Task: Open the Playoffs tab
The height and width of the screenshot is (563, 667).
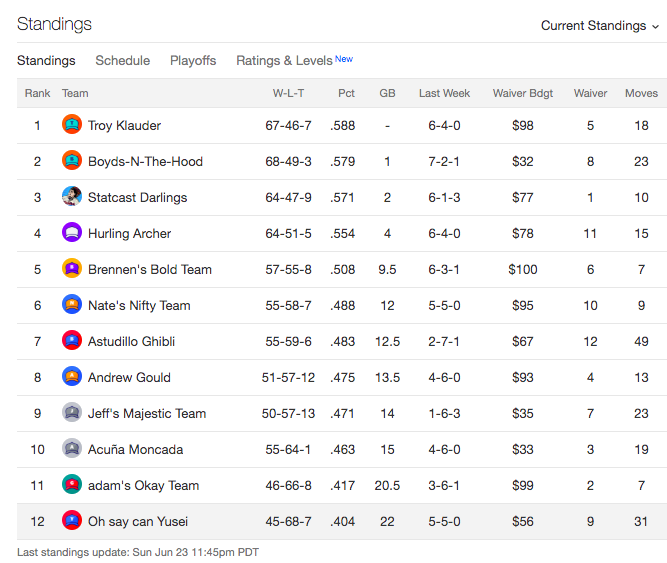Action: 193,60
